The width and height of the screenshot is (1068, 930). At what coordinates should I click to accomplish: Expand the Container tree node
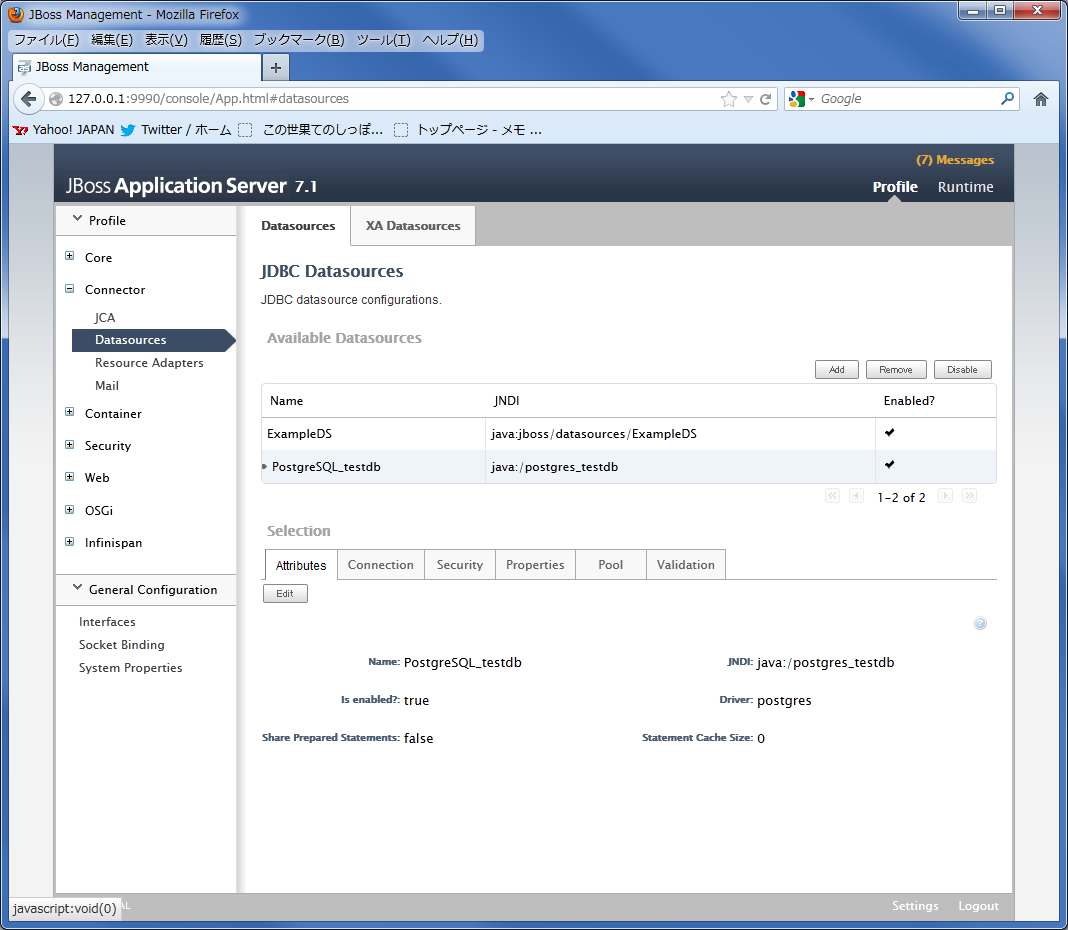69,412
